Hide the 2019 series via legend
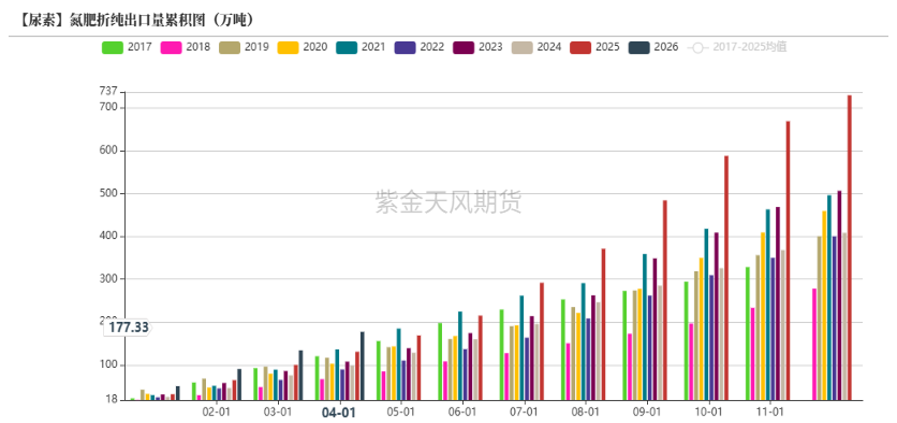The image size is (897, 423). click(x=244, y=47)
